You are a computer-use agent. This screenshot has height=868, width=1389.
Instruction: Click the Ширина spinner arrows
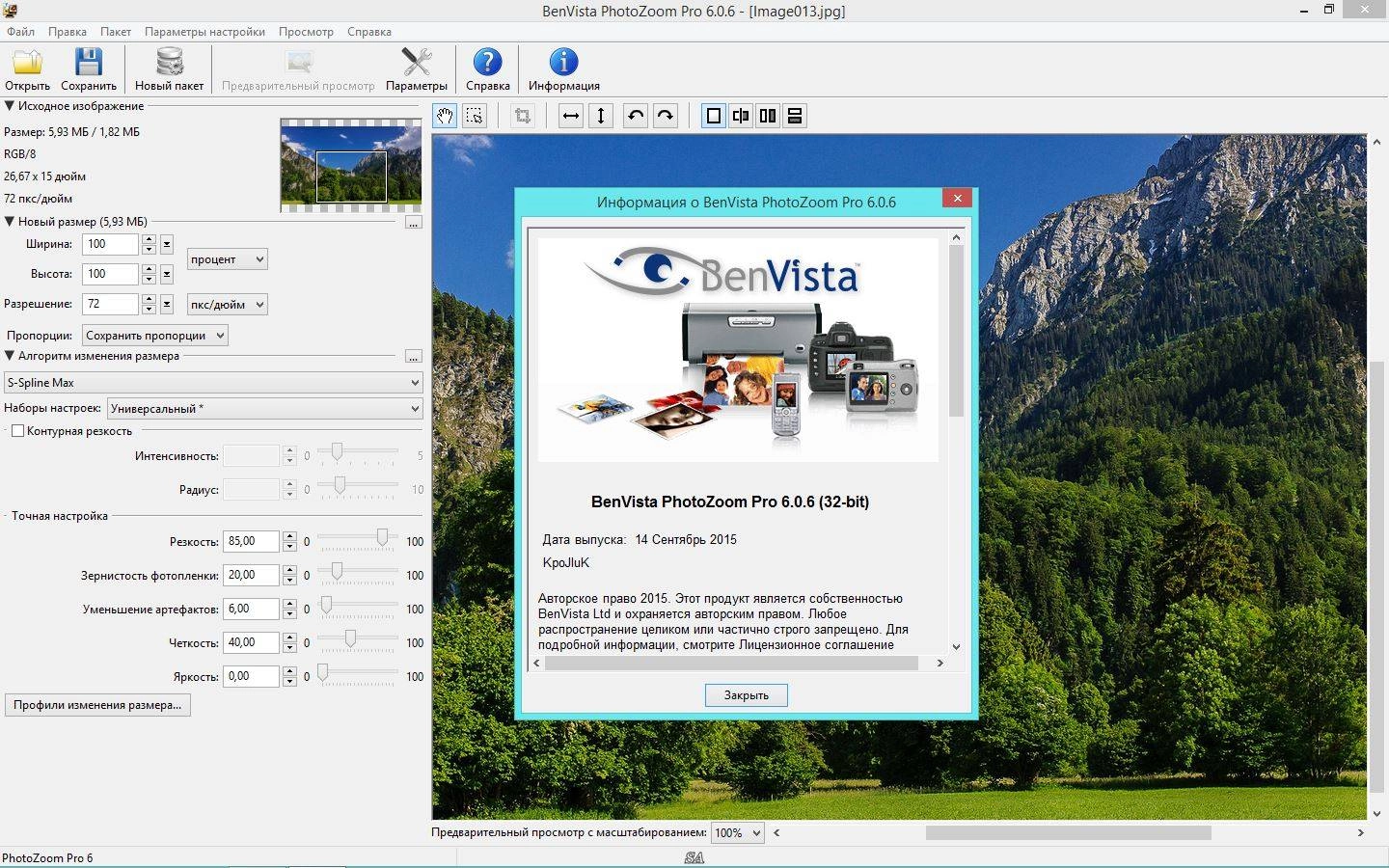(149, 244)
